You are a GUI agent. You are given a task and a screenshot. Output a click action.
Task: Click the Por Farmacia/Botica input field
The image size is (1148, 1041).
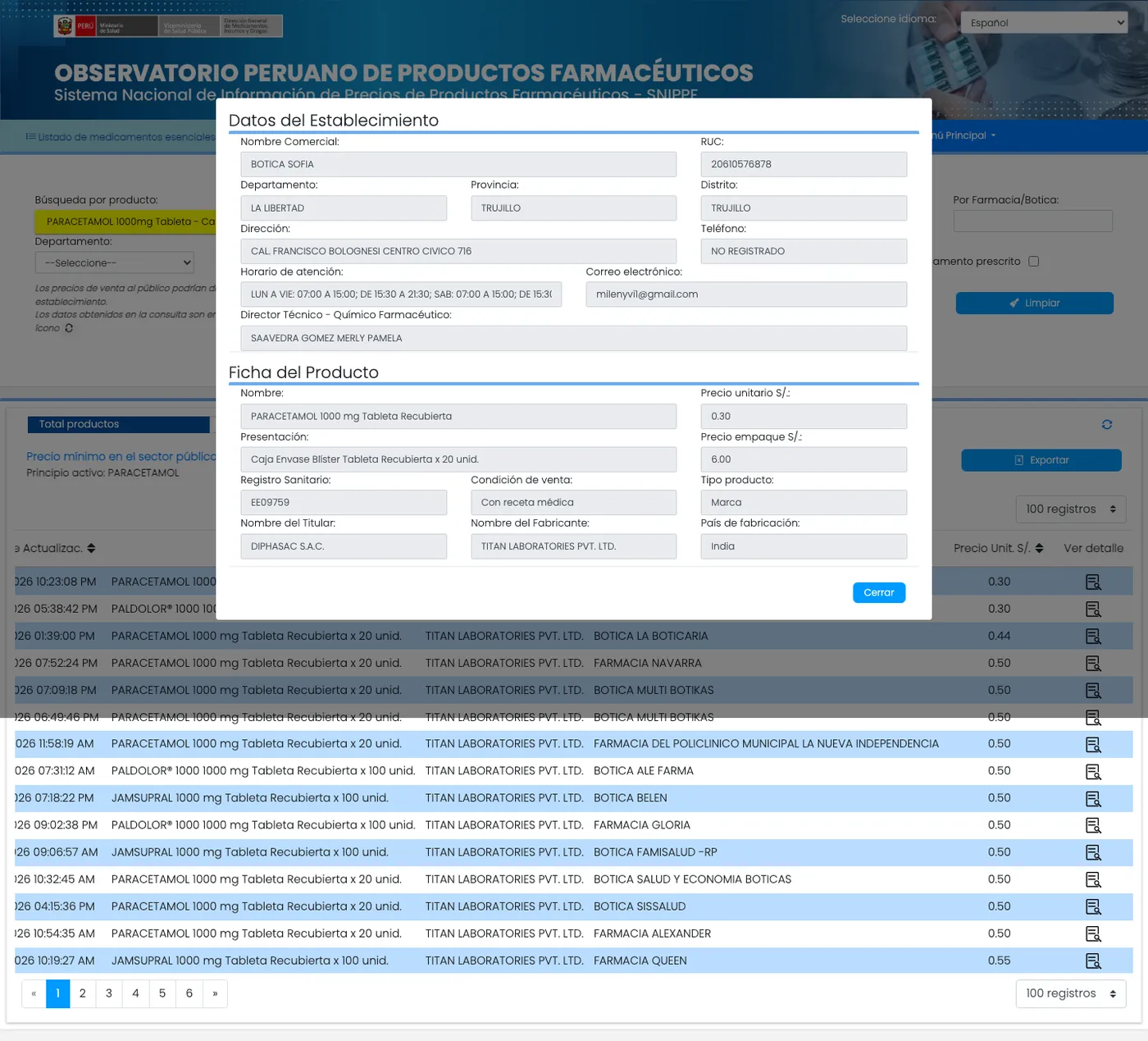tap(1032, 221)
